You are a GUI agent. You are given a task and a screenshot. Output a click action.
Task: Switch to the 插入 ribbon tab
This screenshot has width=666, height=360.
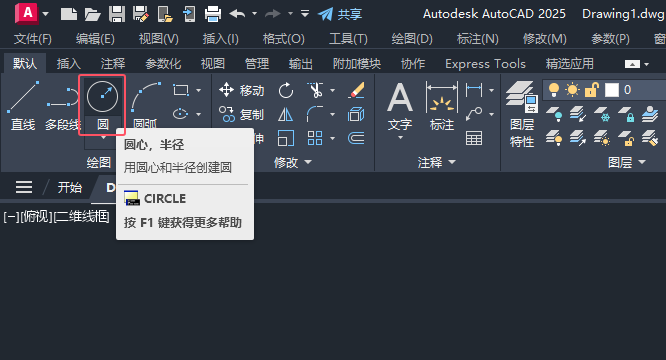click(69, 64)
